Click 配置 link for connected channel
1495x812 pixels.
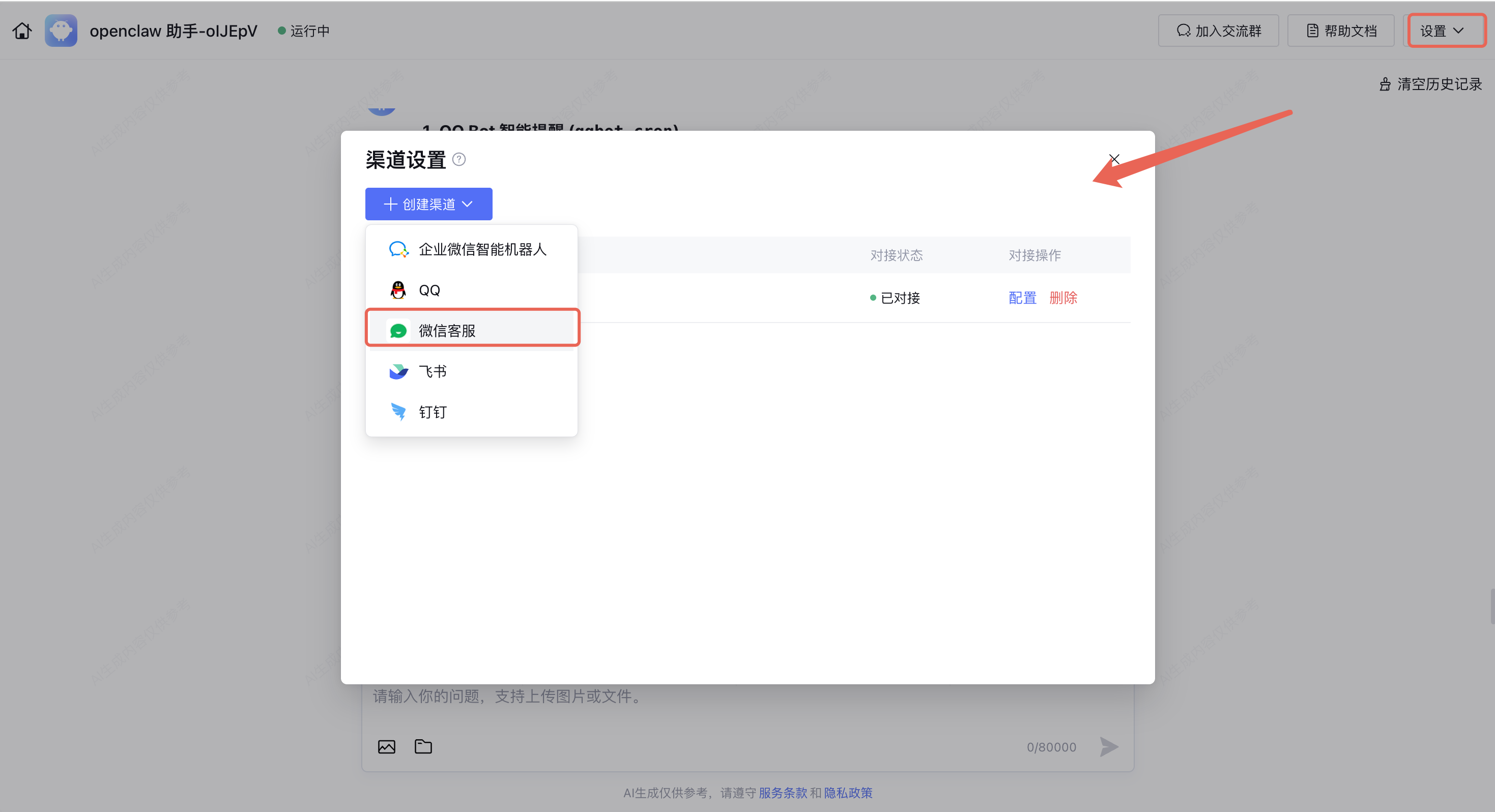coord(1022,298)
